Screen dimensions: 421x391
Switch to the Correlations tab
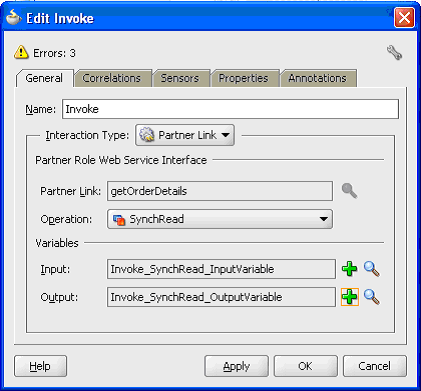click(x=112, y=78)
